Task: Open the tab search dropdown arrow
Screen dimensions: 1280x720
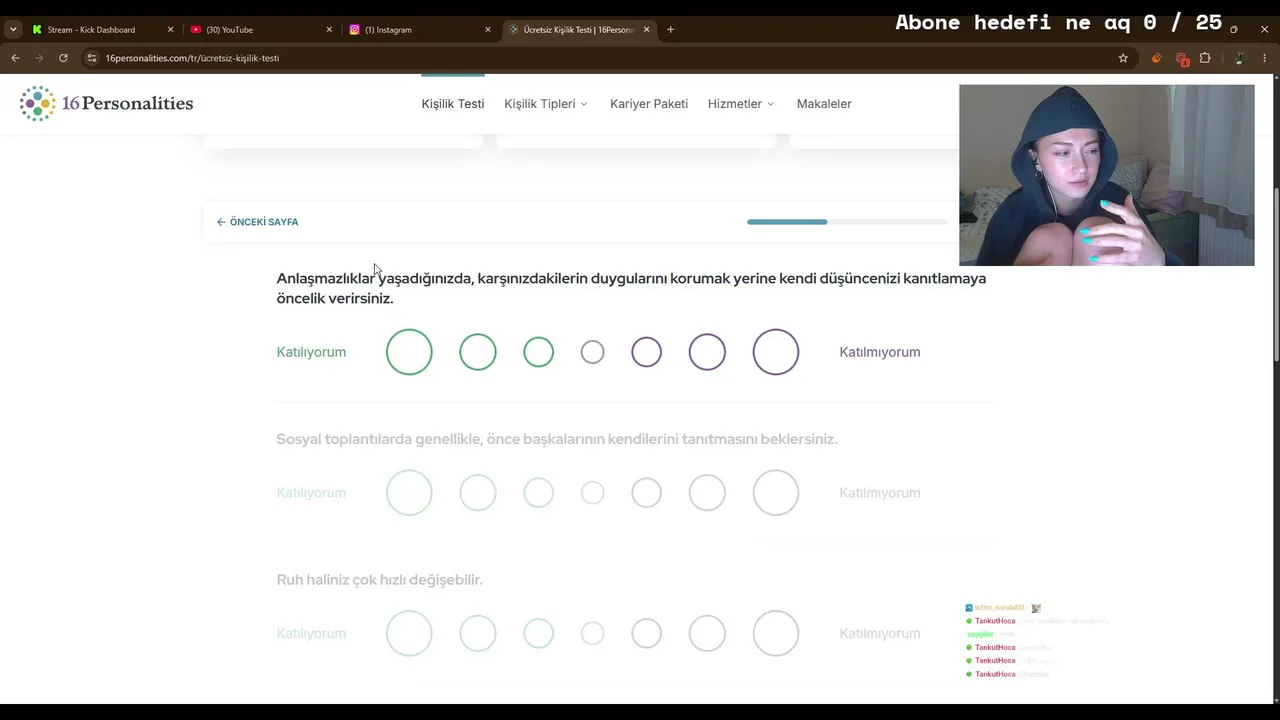Action: point(13,30)
